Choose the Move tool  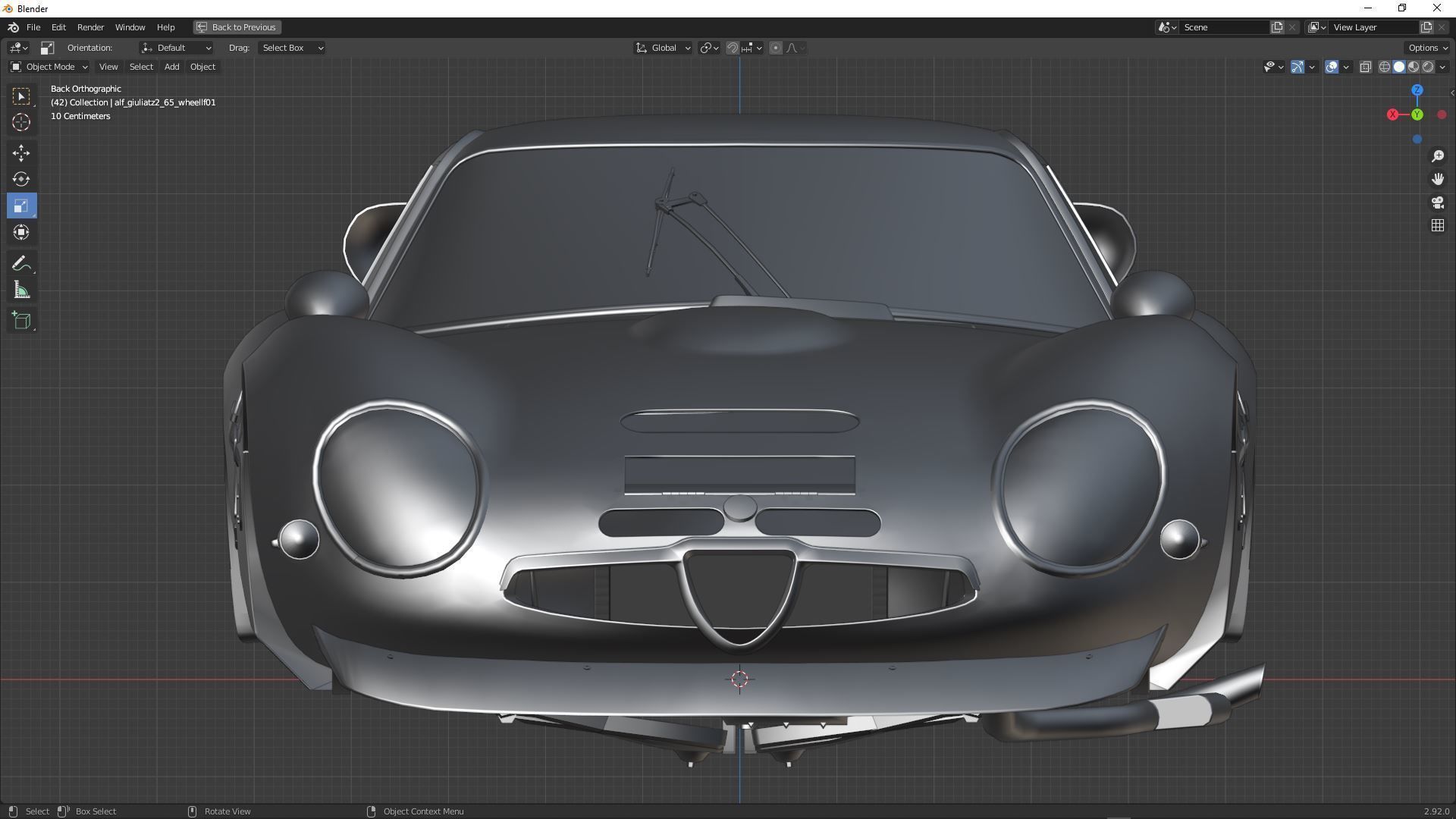(21, 153)
